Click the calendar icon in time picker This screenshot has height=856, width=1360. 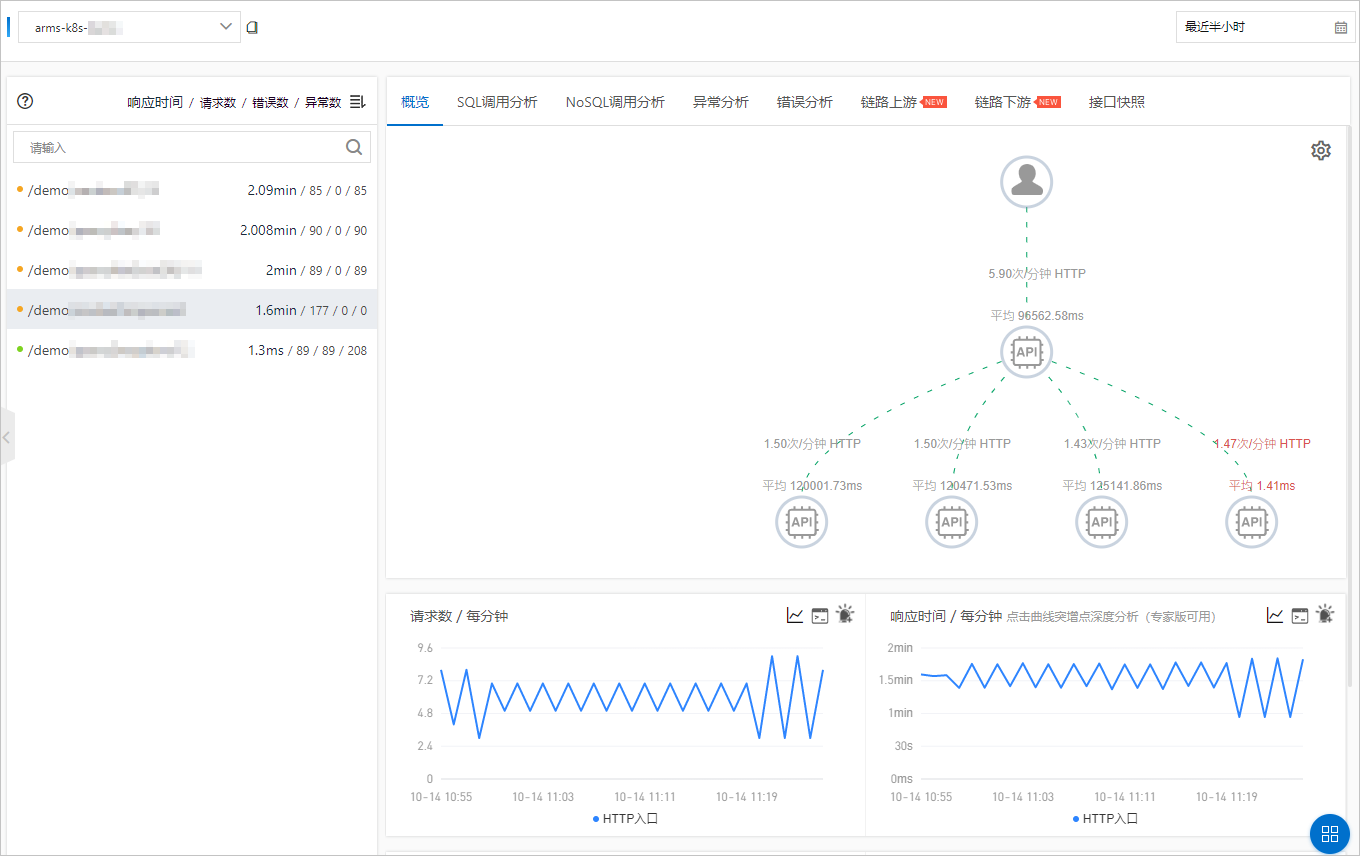(1341, 27)
